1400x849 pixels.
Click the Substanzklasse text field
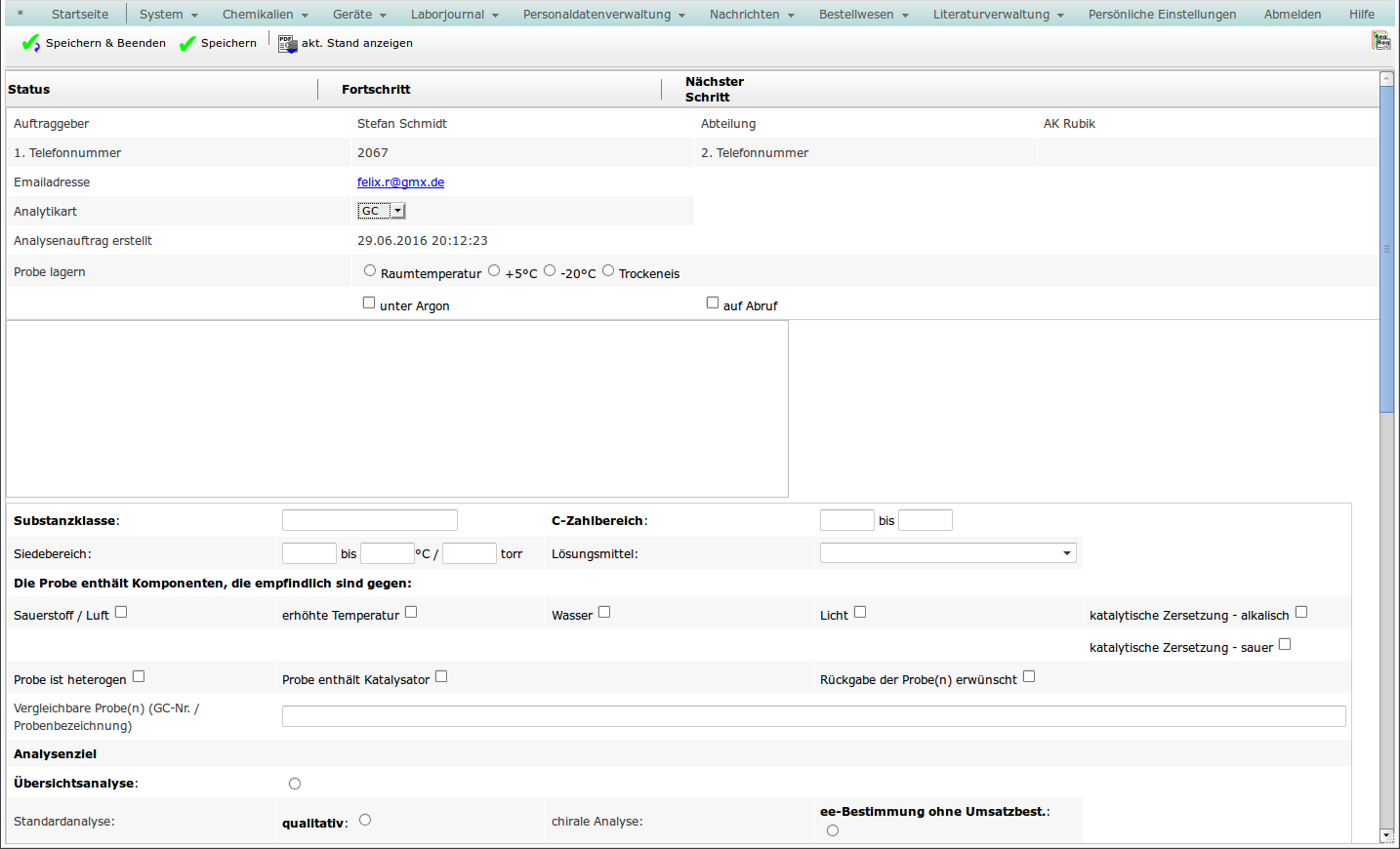(369, 520)
